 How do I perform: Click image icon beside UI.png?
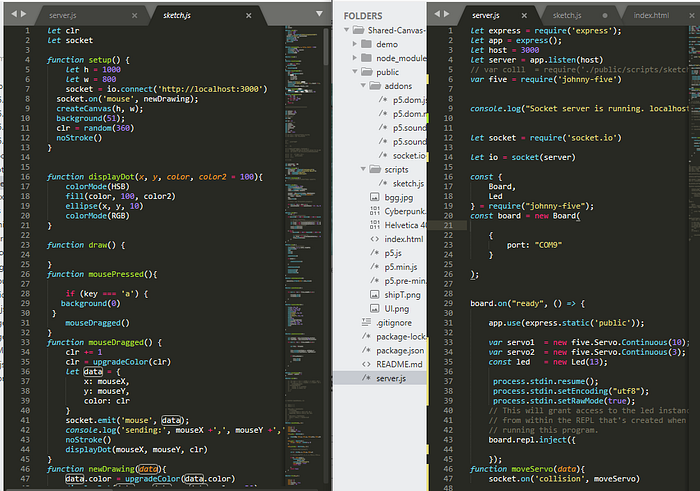click(375, 308)
